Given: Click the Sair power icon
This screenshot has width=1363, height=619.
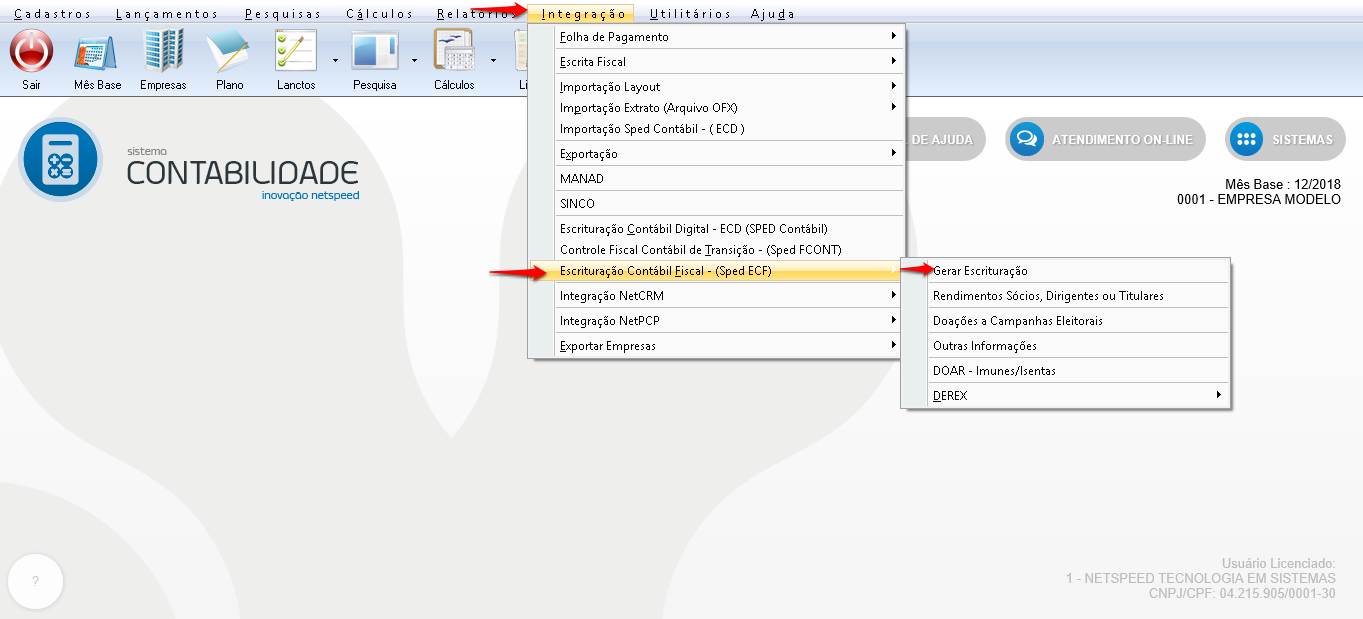Looking at the screenshot, I should click(x=31, y=50).
